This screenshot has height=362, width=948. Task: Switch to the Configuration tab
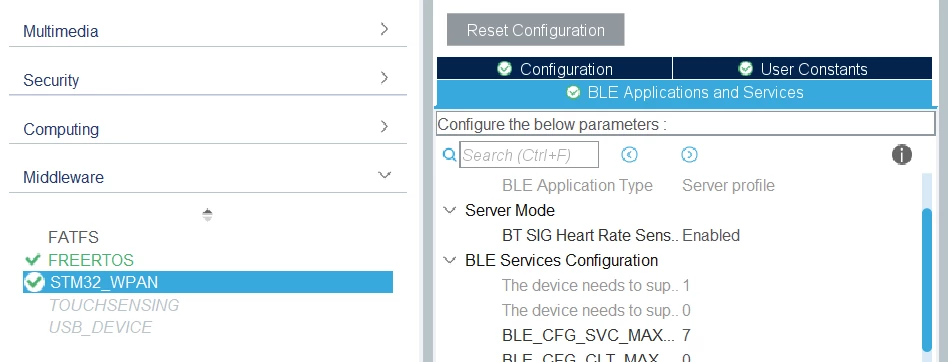coord(554,68)
